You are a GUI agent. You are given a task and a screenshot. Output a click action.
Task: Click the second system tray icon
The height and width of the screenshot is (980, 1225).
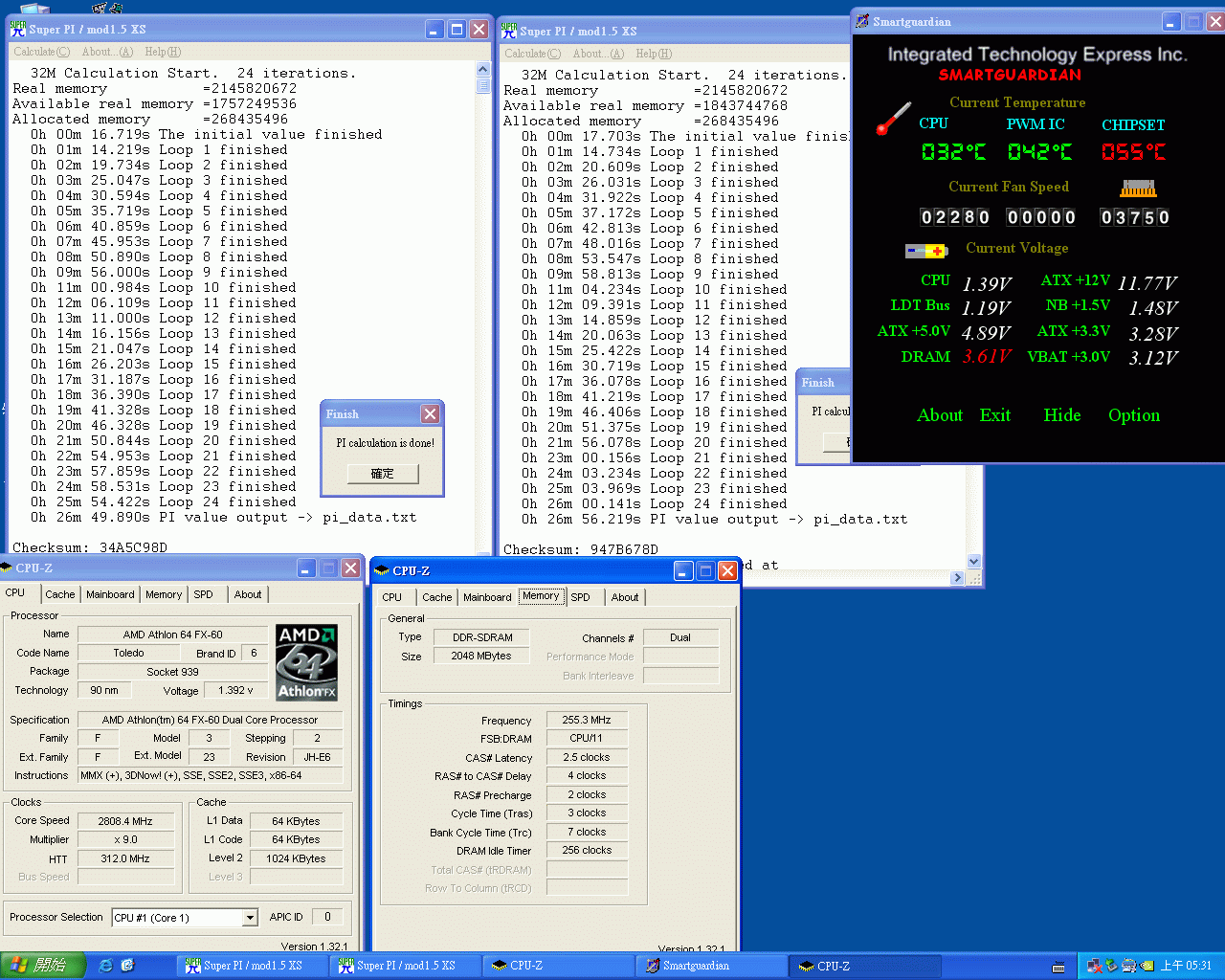[x=1111, y=966]
